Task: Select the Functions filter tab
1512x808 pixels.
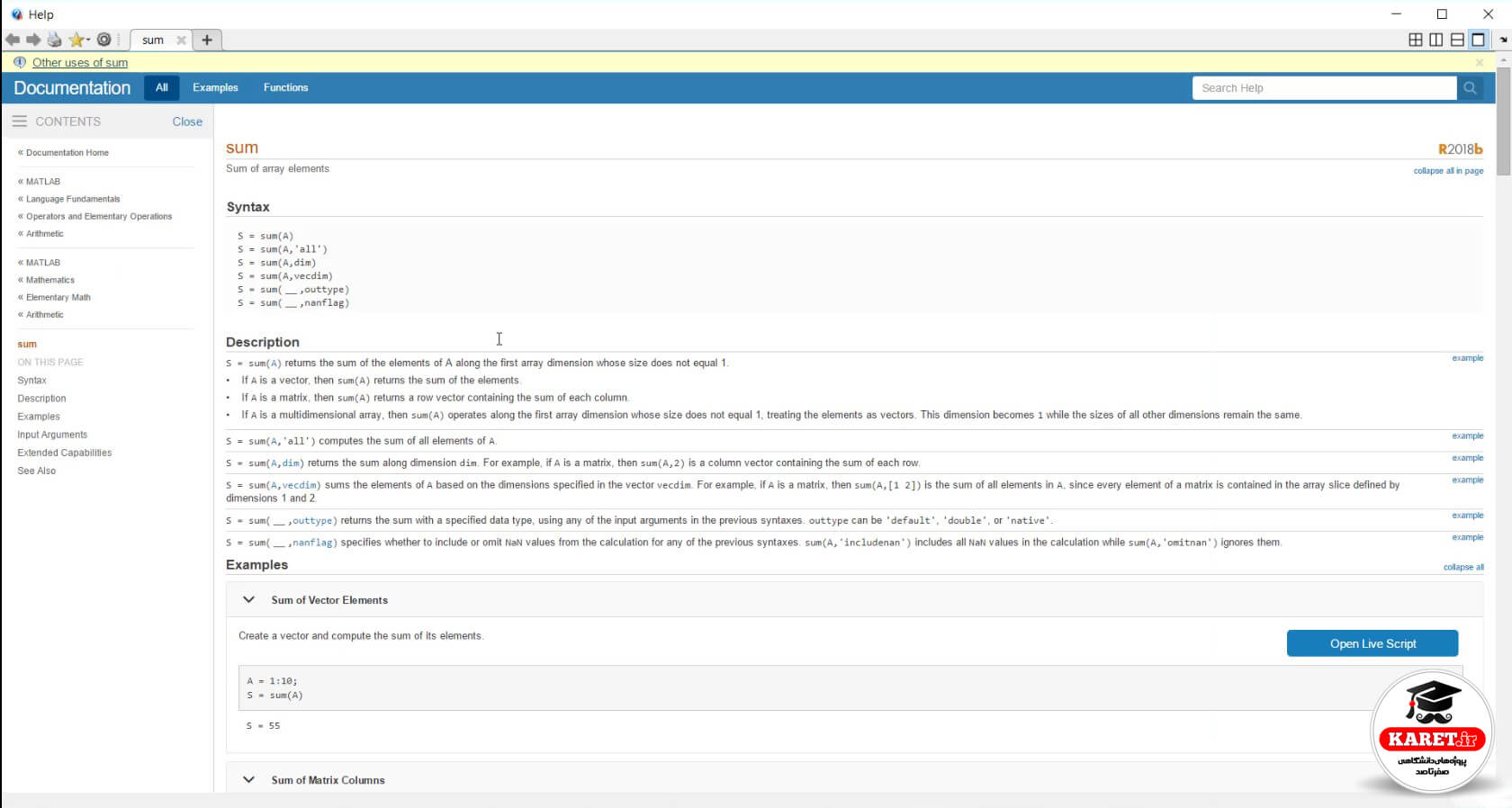Action: pos(285,87)
